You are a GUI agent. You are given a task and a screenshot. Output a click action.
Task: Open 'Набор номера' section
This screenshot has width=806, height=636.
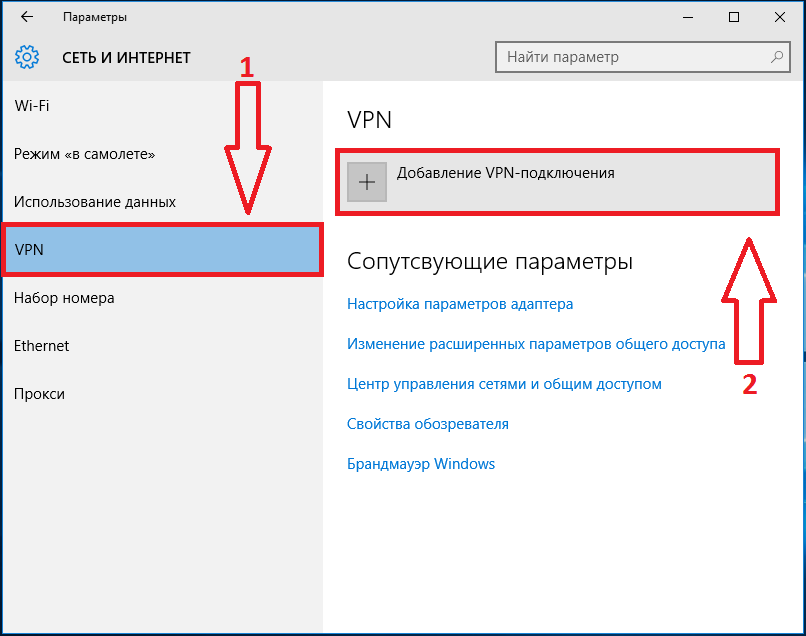(162, 298)
